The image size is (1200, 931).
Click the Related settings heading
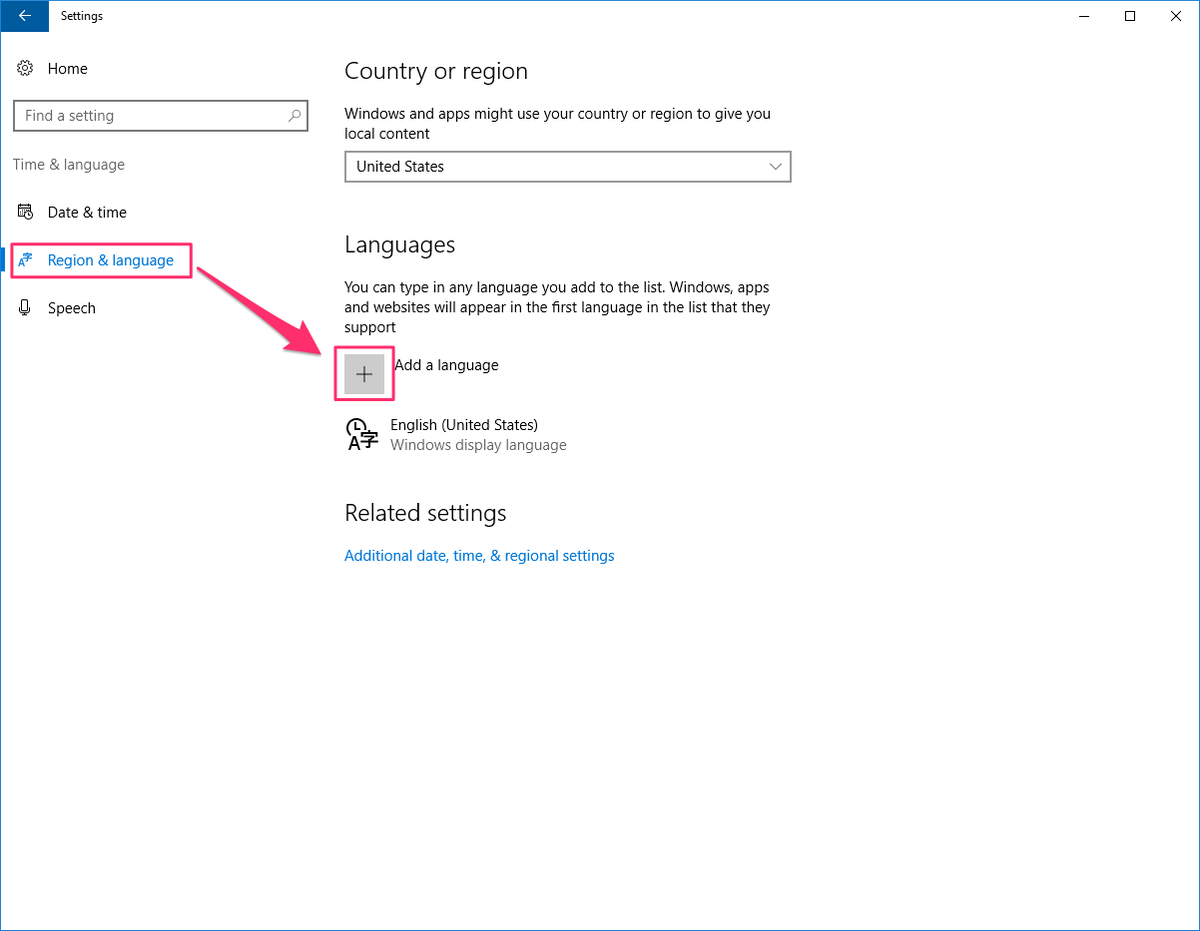tap(425, 513)
